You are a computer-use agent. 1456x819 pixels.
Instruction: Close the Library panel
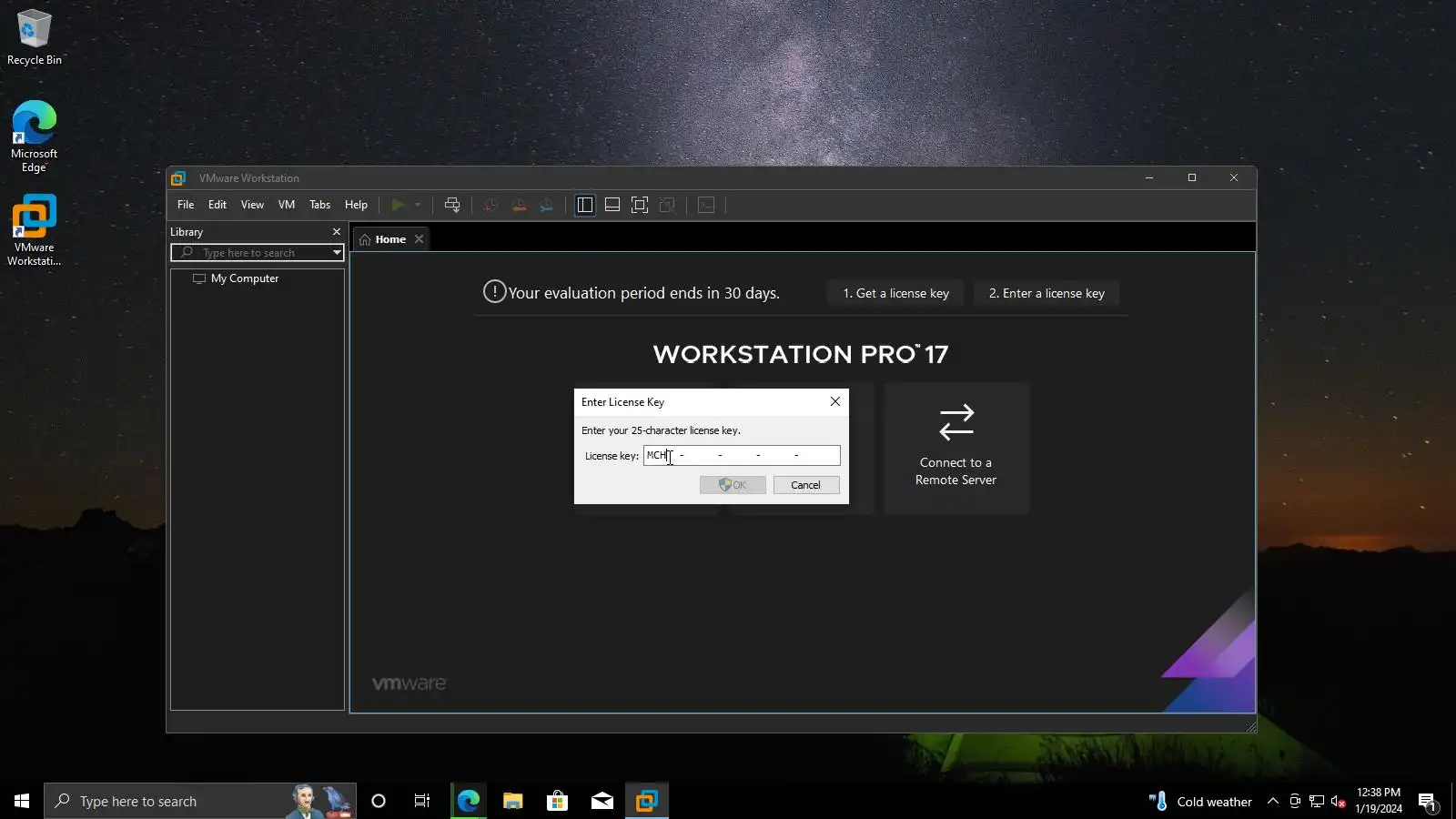[x=337, y=232]
